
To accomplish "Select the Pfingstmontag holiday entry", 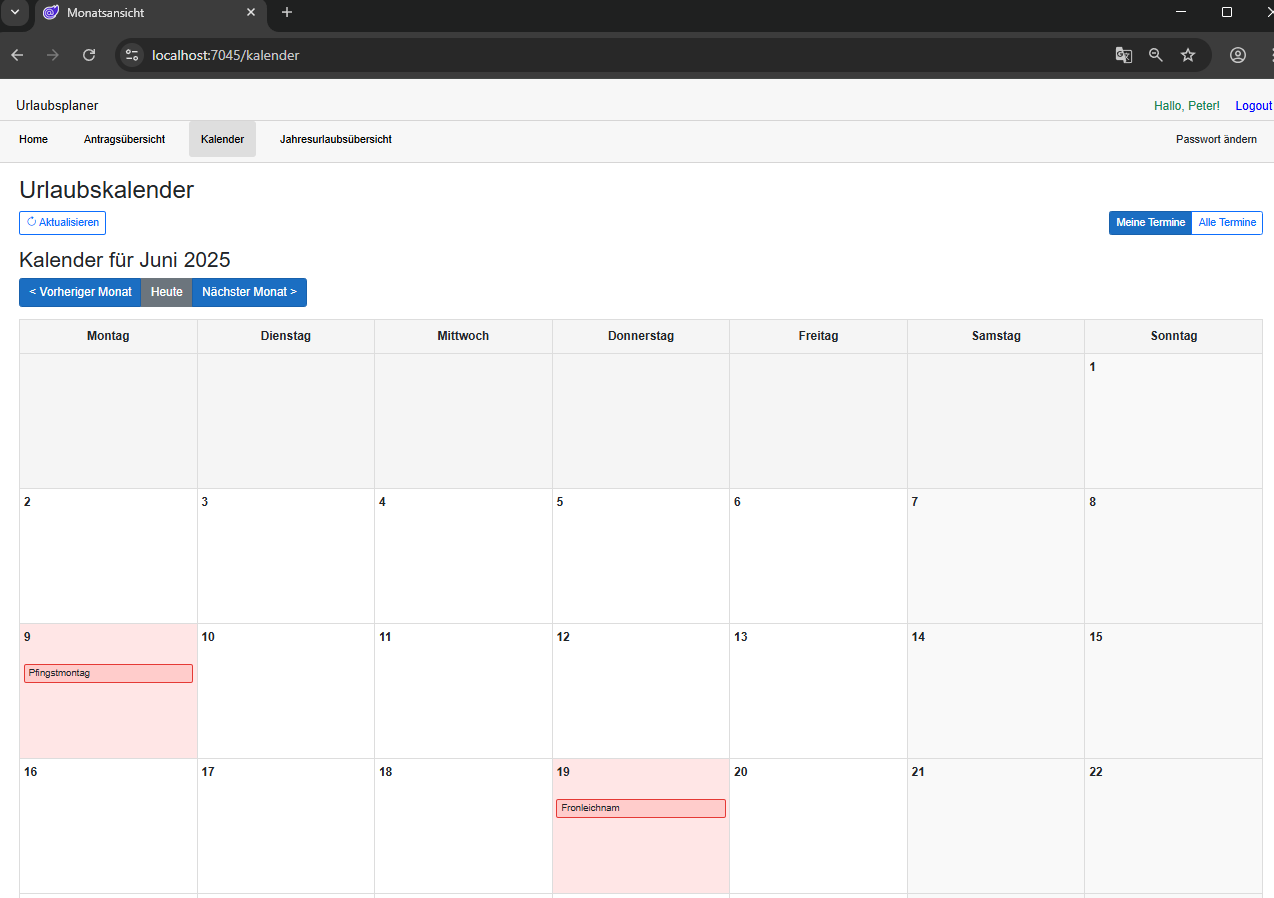I will tap(108, 673).
